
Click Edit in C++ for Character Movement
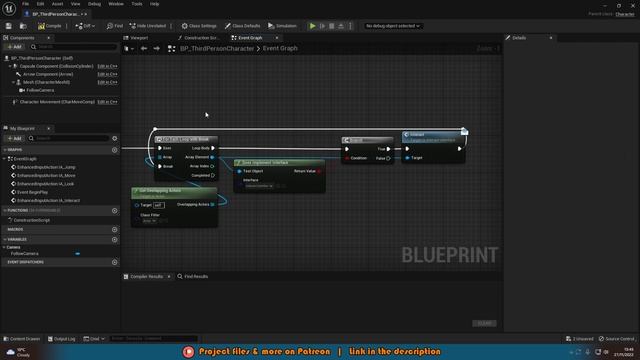[107, 102]
